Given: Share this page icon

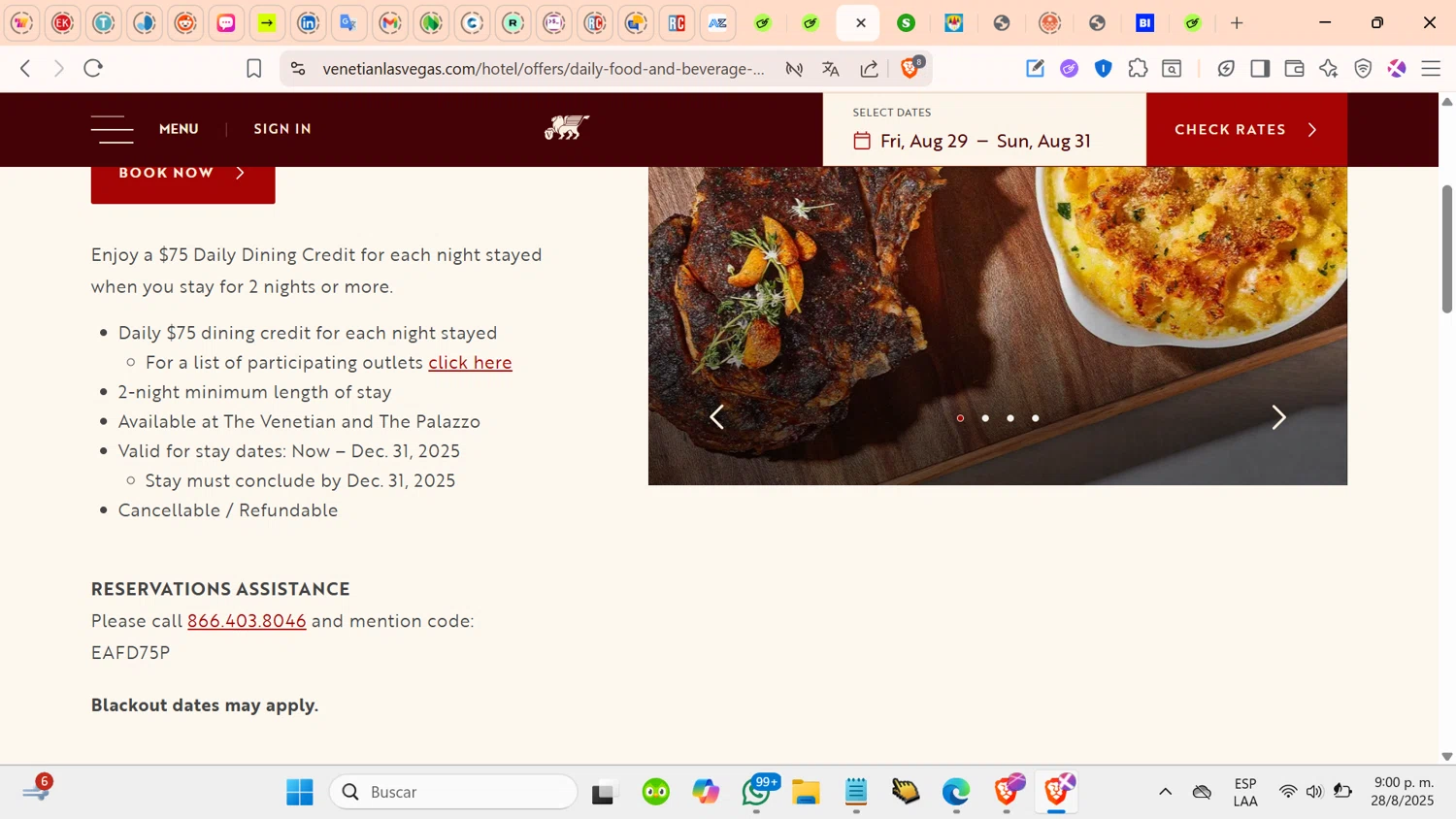Looking at the screenshot, I should coord(870,69).
